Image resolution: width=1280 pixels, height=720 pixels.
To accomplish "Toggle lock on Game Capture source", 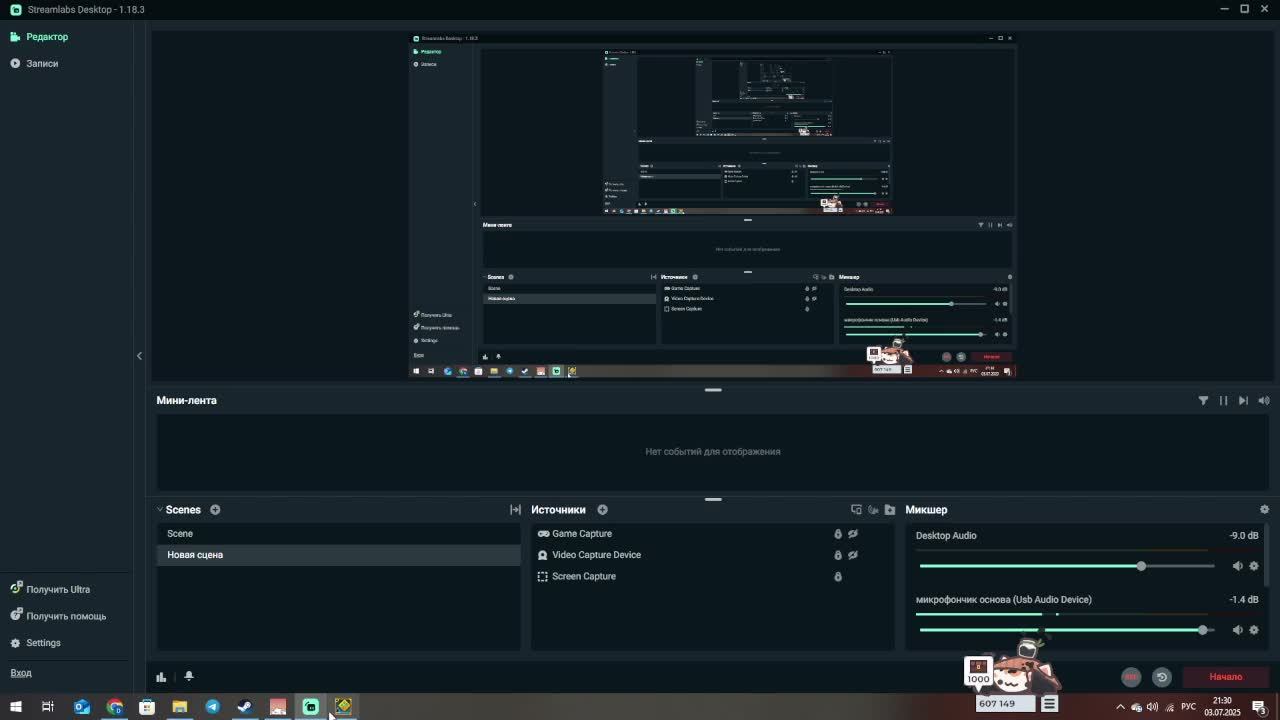I will coord(838,534).
